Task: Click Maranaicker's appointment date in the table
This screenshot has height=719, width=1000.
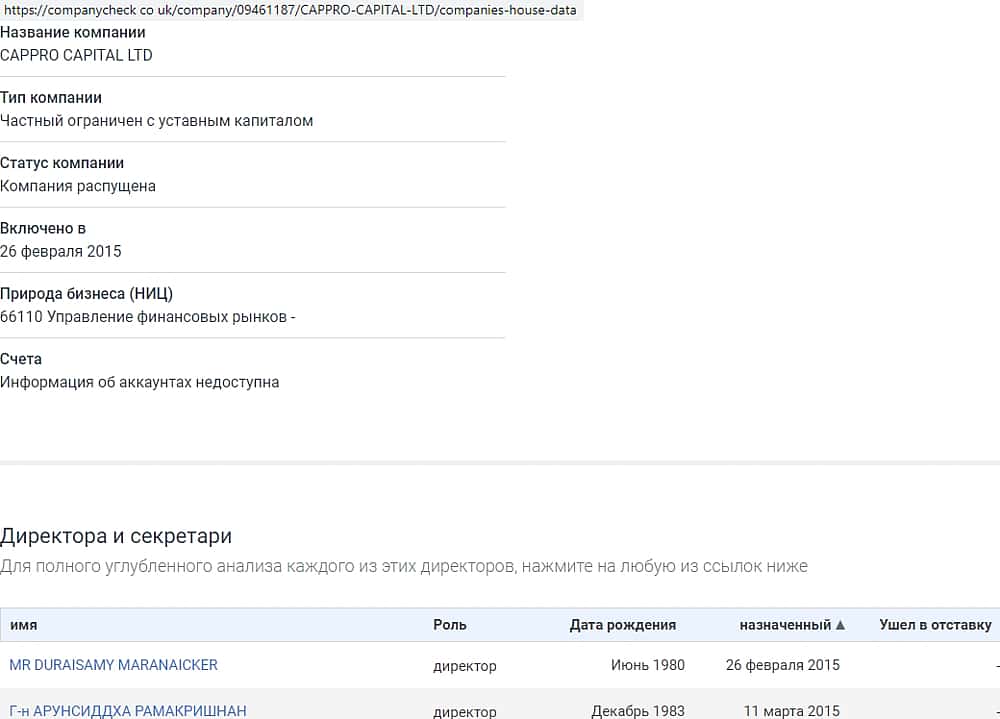Action: pyautogui.click(x=782, y=665)
